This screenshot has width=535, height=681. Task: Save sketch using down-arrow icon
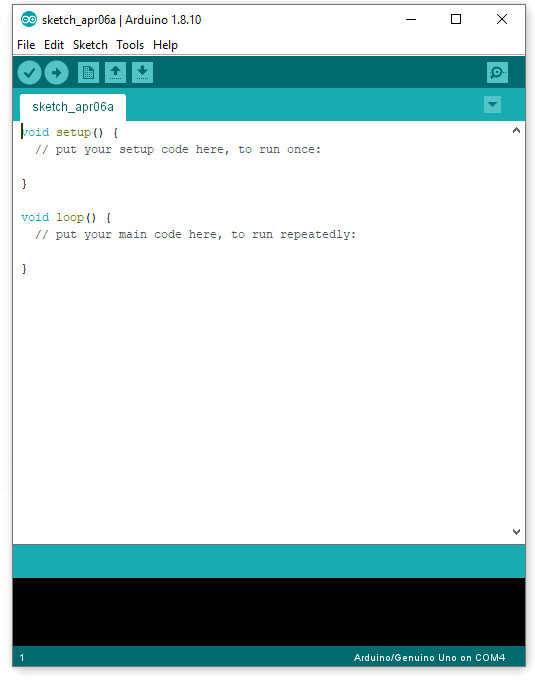pos(142,73)
